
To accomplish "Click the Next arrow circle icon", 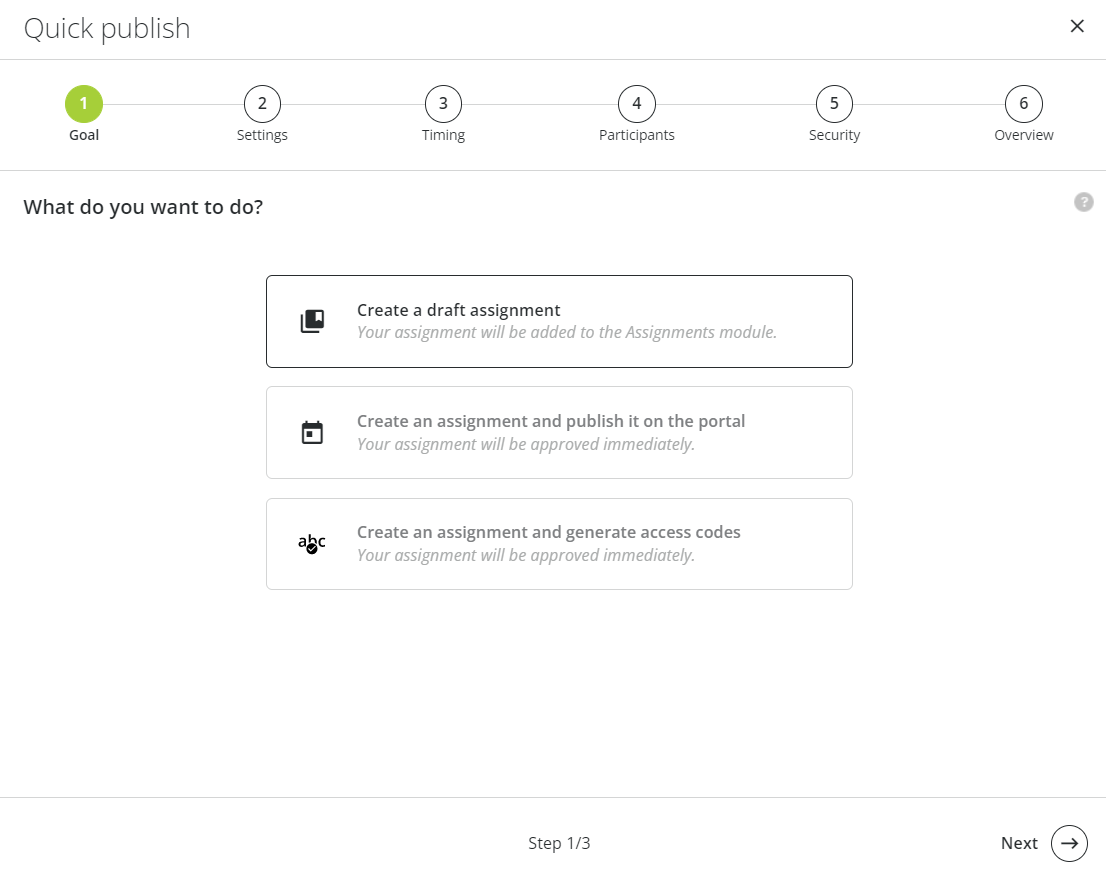I will coord(1069,843).
